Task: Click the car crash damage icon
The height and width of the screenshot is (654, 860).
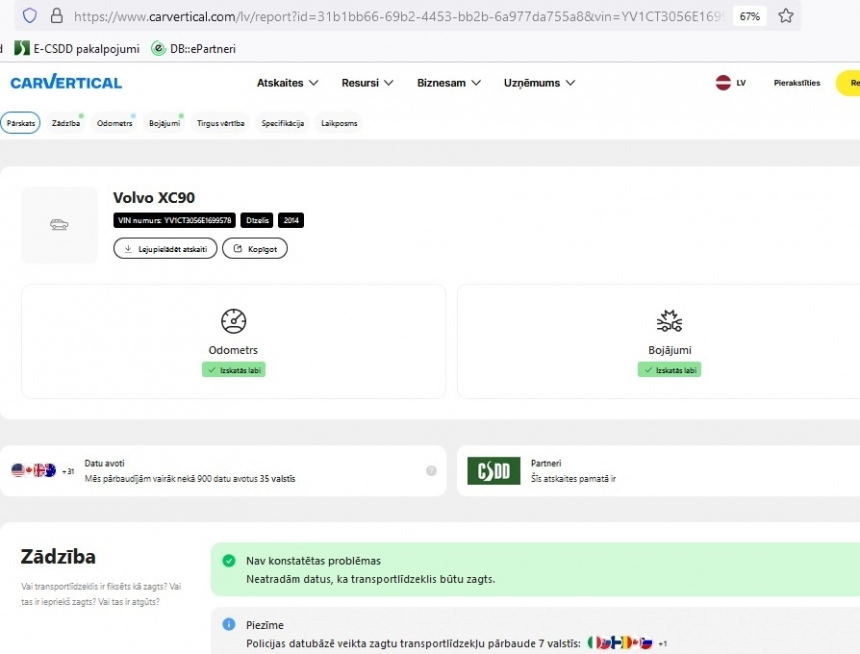Action: pyautogui.click(x=669, y=321)
